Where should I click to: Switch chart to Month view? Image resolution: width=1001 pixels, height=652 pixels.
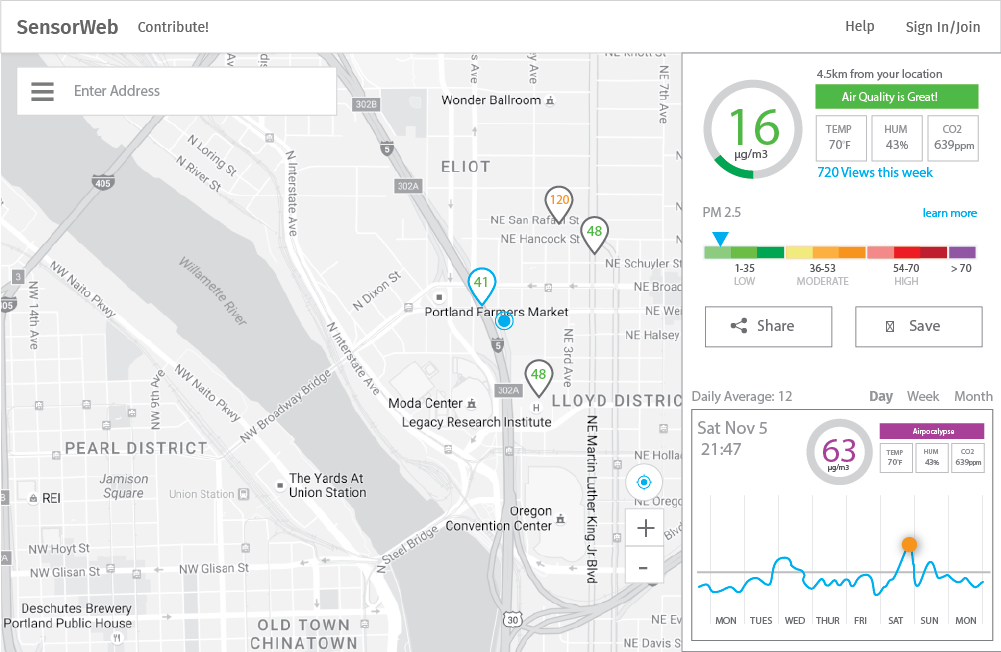(x=973, y=397)
